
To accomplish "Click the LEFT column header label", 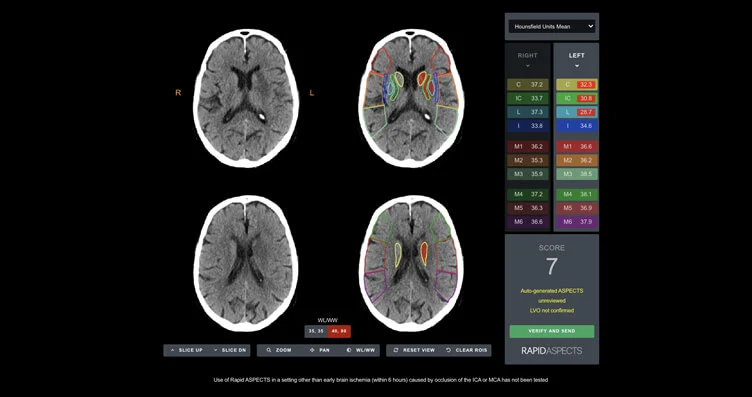I will (x=576, y=56).
